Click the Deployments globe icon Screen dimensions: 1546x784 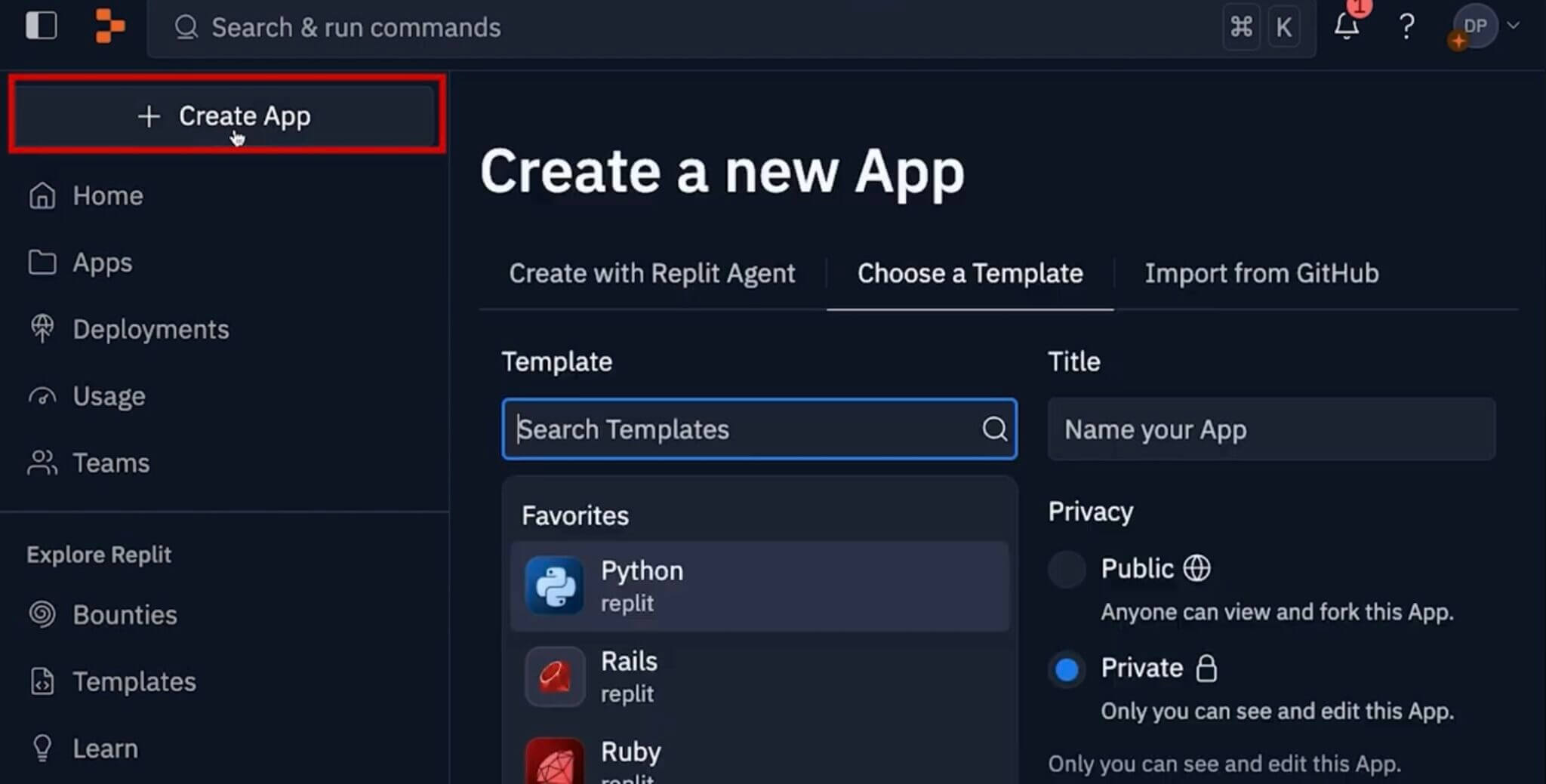click(42, 329)
